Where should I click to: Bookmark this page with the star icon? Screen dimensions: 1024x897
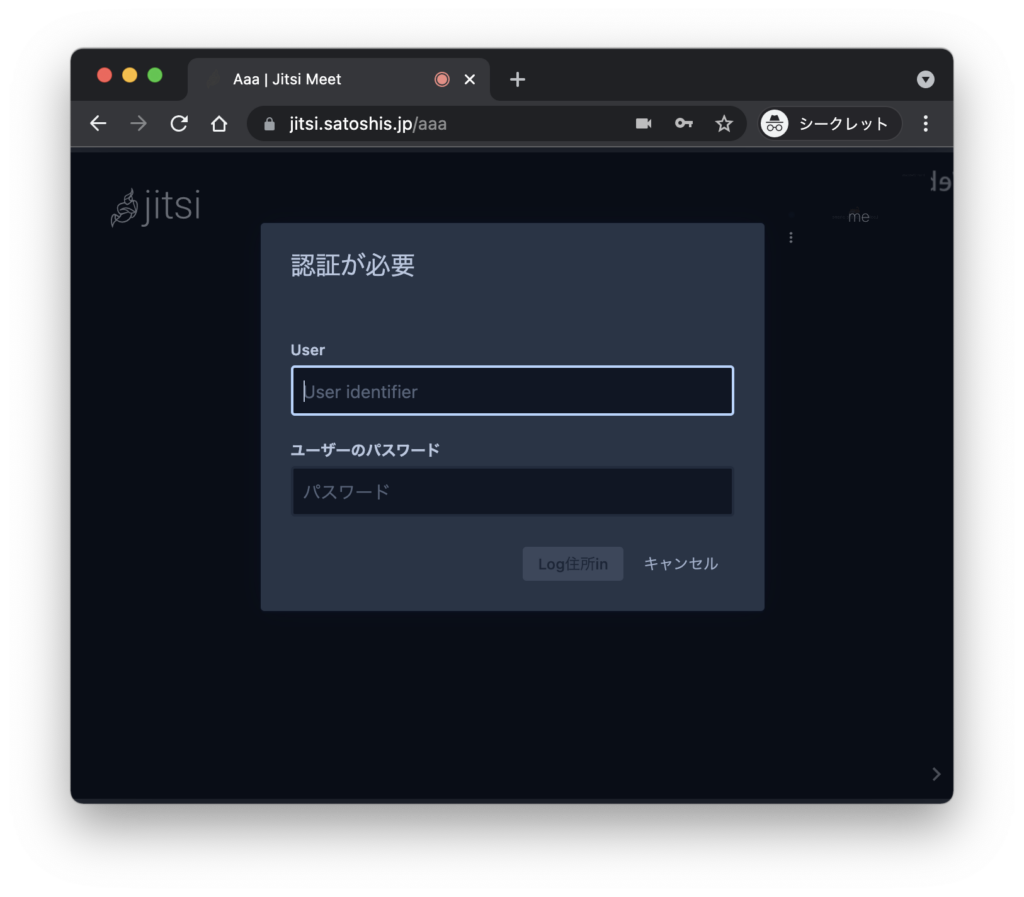(x=723, y=123)
